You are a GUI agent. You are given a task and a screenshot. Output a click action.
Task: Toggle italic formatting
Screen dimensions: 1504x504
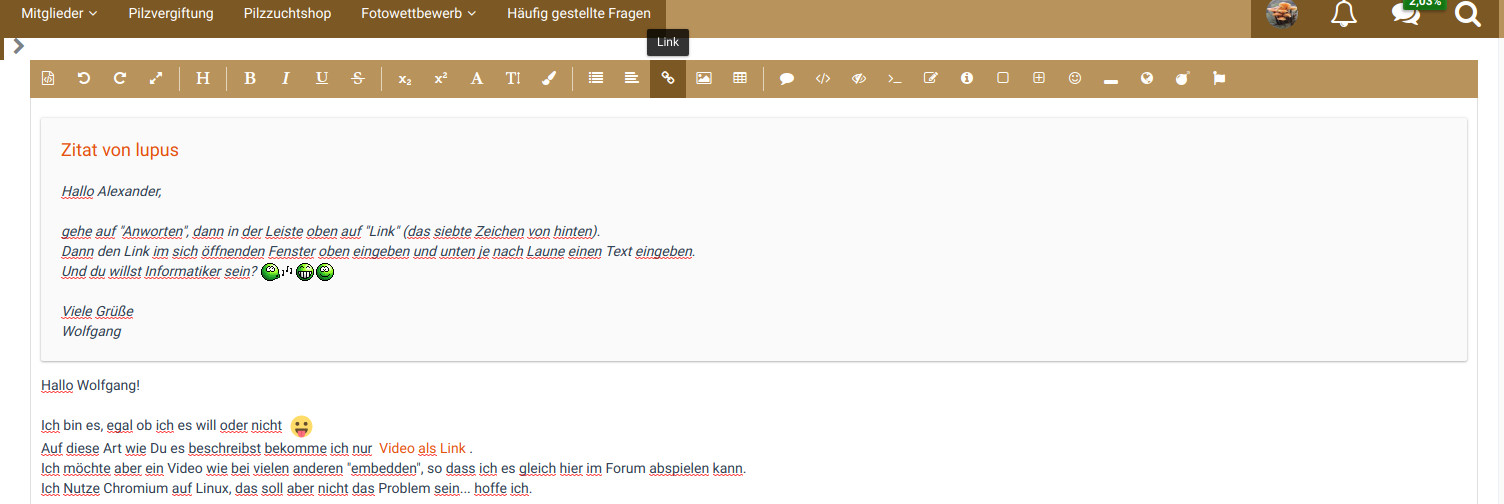click(286, 78)
